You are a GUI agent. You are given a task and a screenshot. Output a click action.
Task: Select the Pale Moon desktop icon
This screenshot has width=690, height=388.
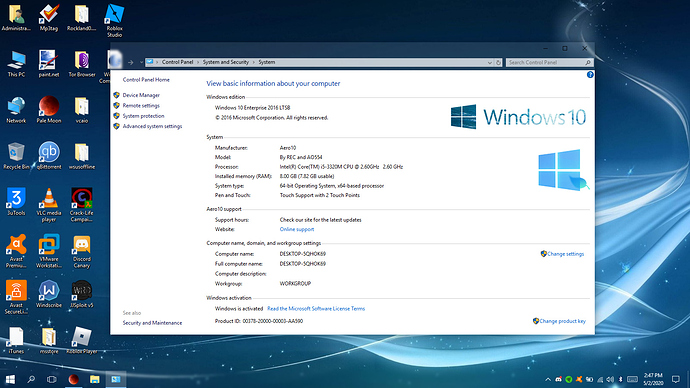(49, 110)
